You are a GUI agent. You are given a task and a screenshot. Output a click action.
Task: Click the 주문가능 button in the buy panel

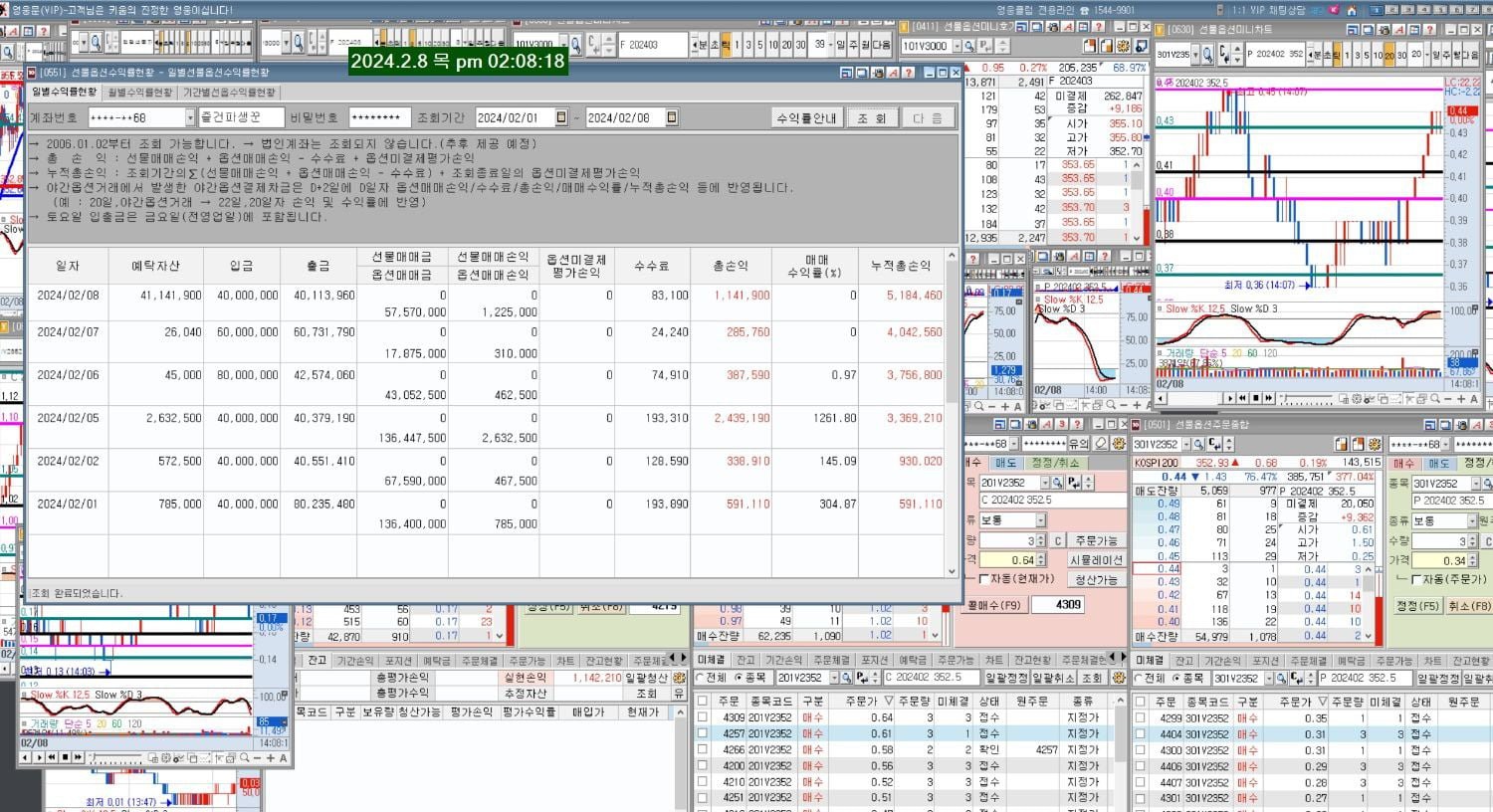[1097, 540]
